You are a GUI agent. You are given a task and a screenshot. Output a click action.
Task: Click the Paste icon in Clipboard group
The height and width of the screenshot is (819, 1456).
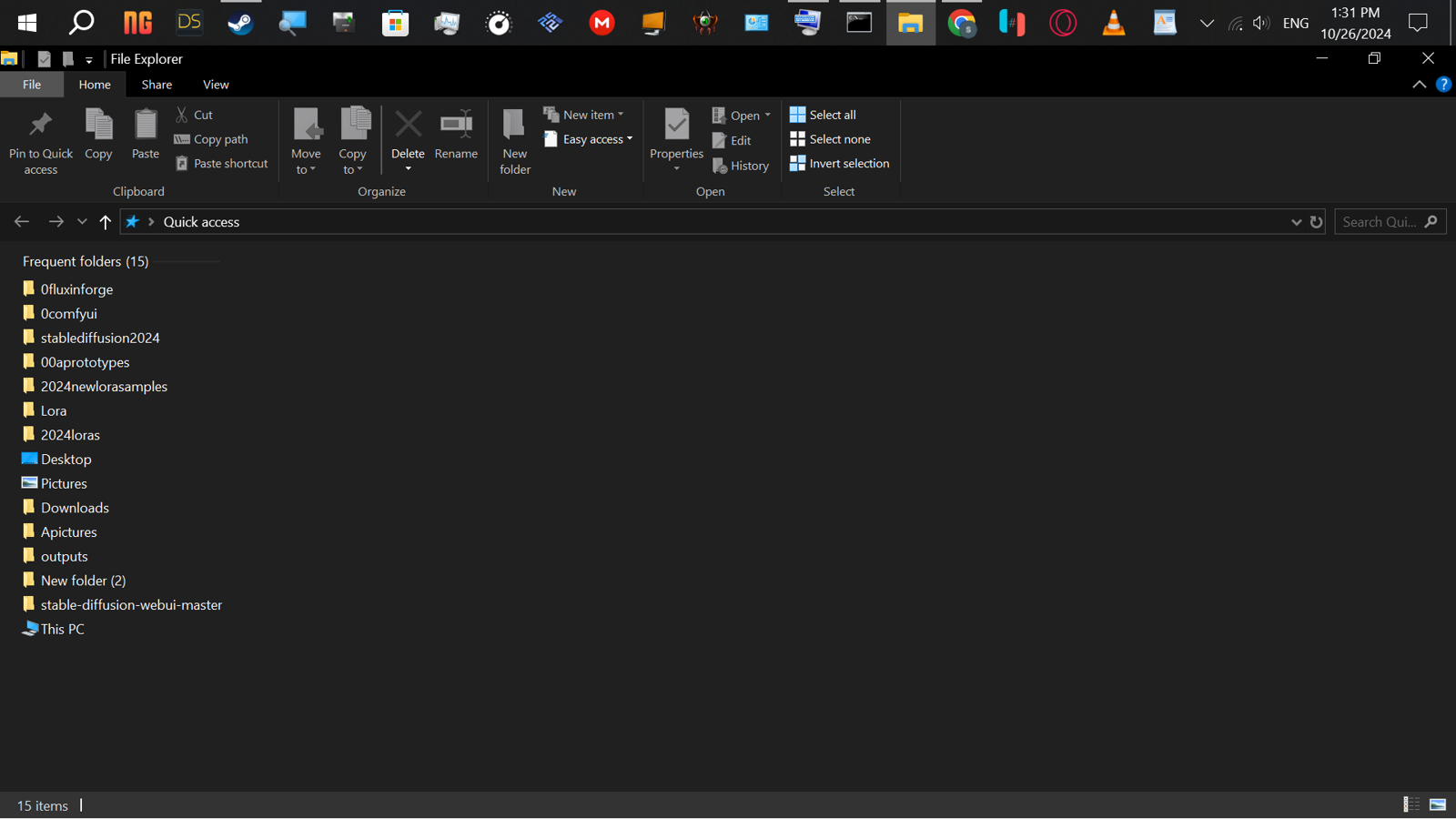click(x=146, y=125)
